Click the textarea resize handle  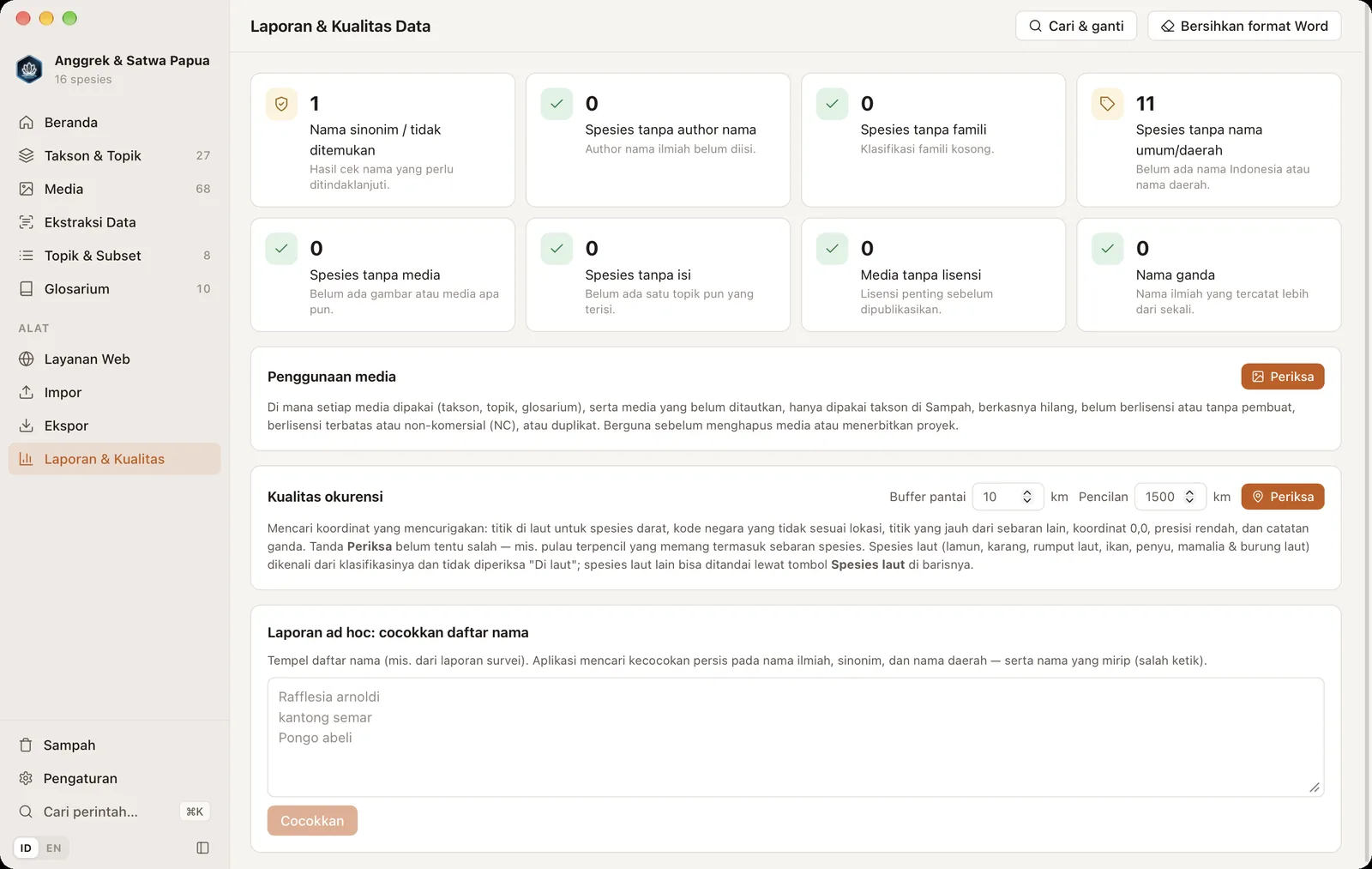1315,788
